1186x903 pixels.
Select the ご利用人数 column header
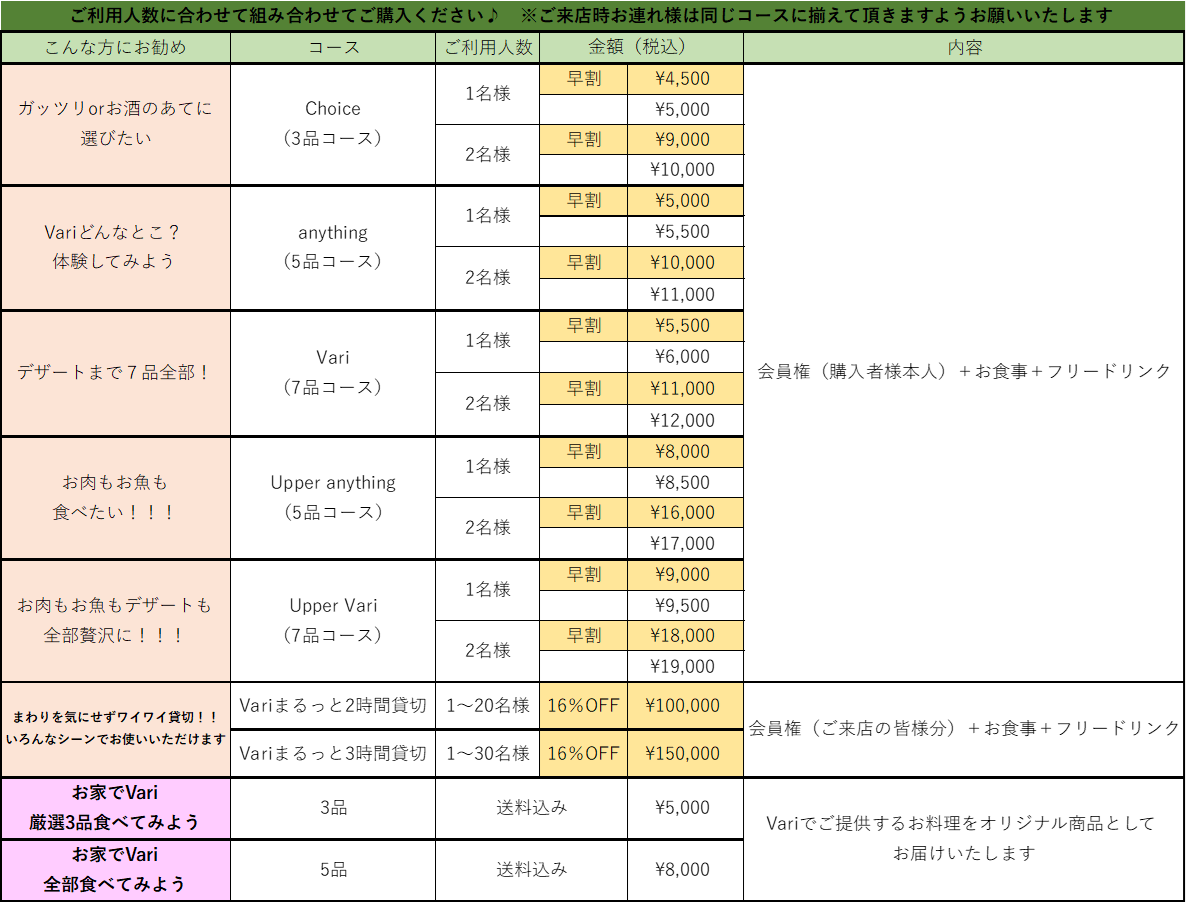click(x=488, y=47)
